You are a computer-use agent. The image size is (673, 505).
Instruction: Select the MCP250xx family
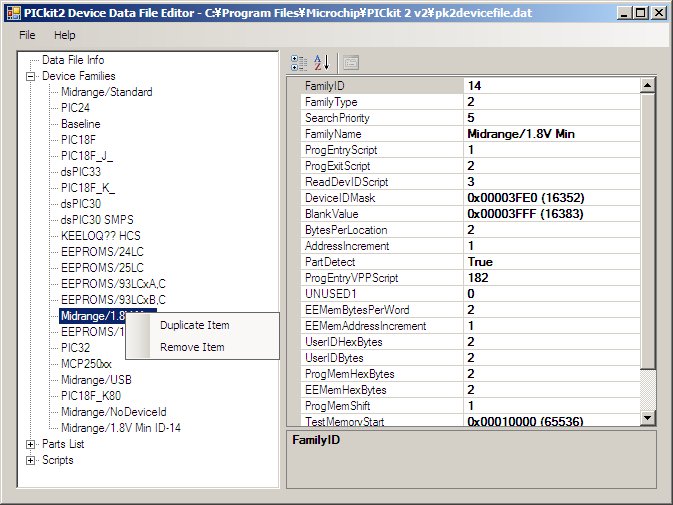pyautogui.click(x=86, y=364)
